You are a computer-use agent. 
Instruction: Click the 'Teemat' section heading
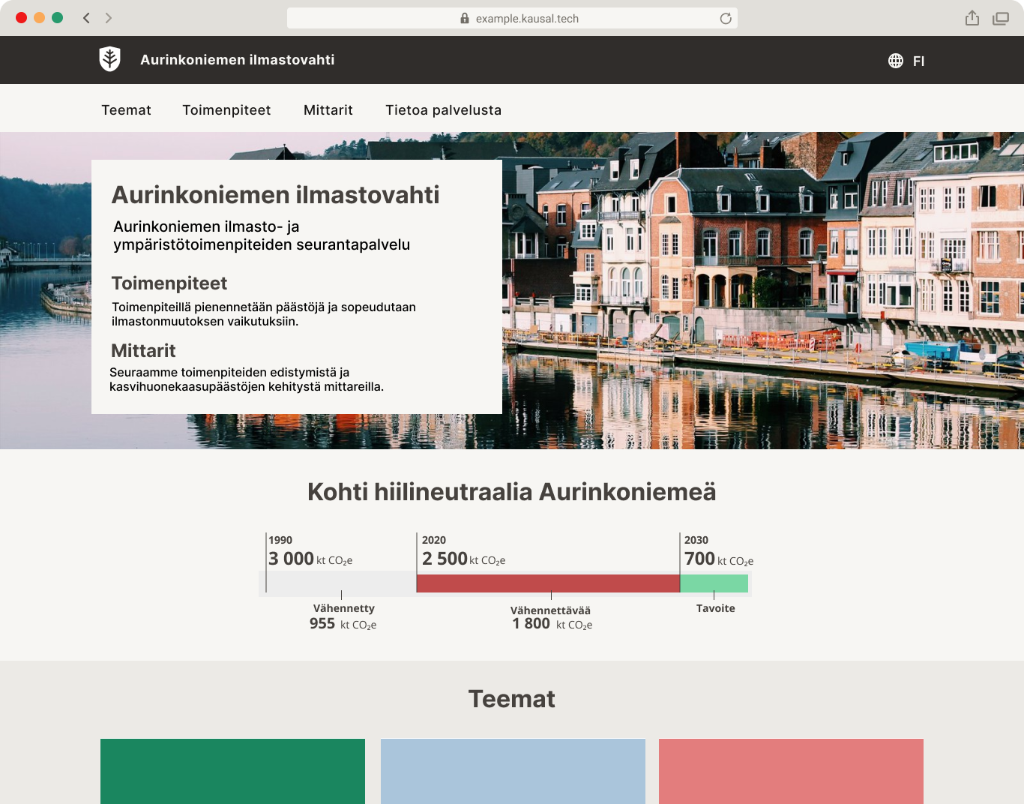click(x=512, y=699)
